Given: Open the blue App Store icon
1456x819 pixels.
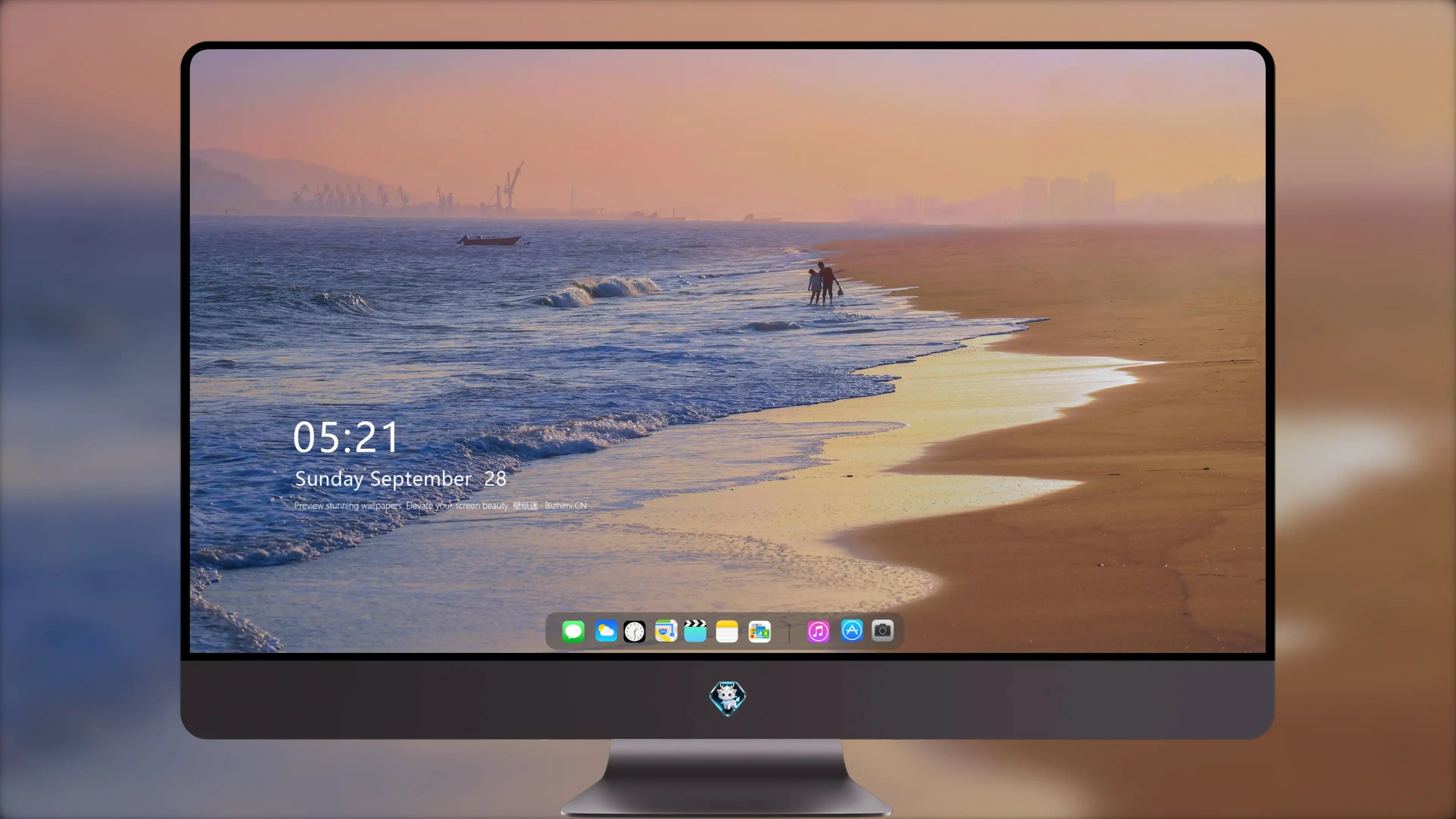Looking at the screenshot, I should coord(852,630).
